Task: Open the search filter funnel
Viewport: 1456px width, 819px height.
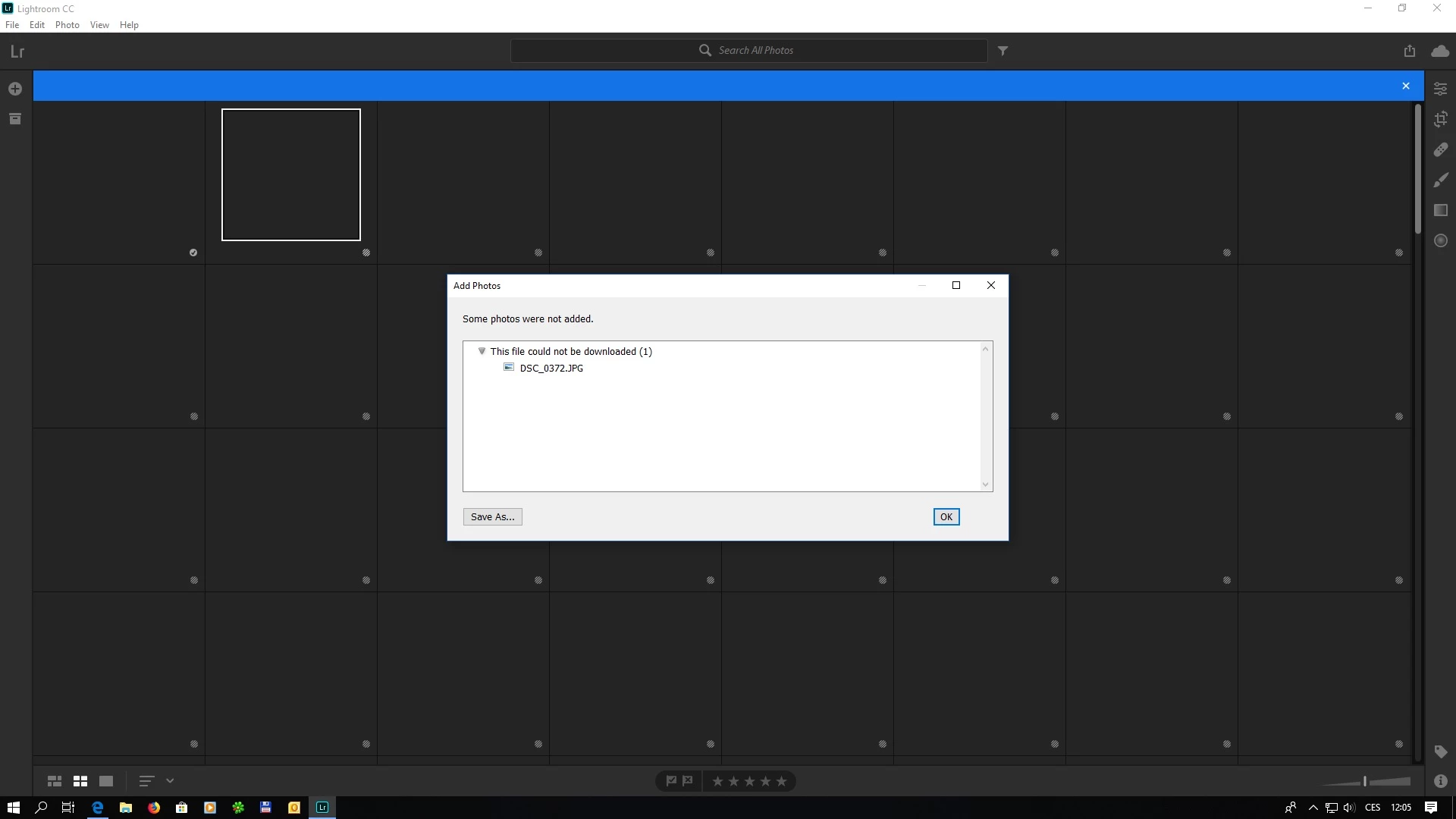Action: coord(1003,51)
